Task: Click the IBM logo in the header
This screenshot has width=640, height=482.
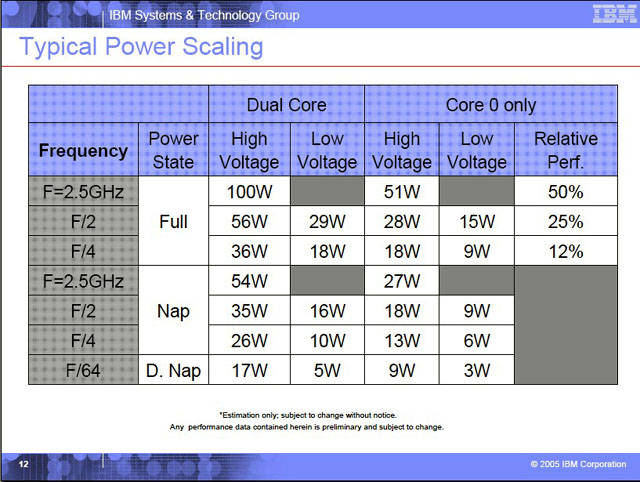Action: pos(609,13)
